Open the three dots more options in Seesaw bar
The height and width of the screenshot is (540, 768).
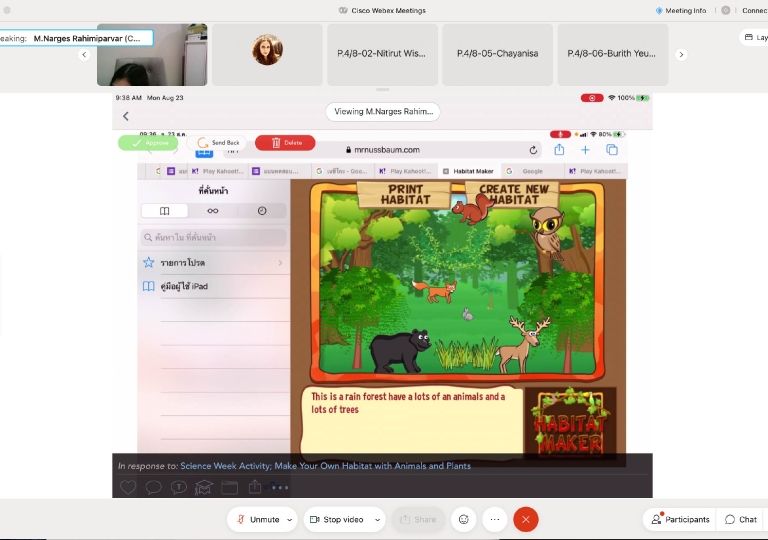280,488
